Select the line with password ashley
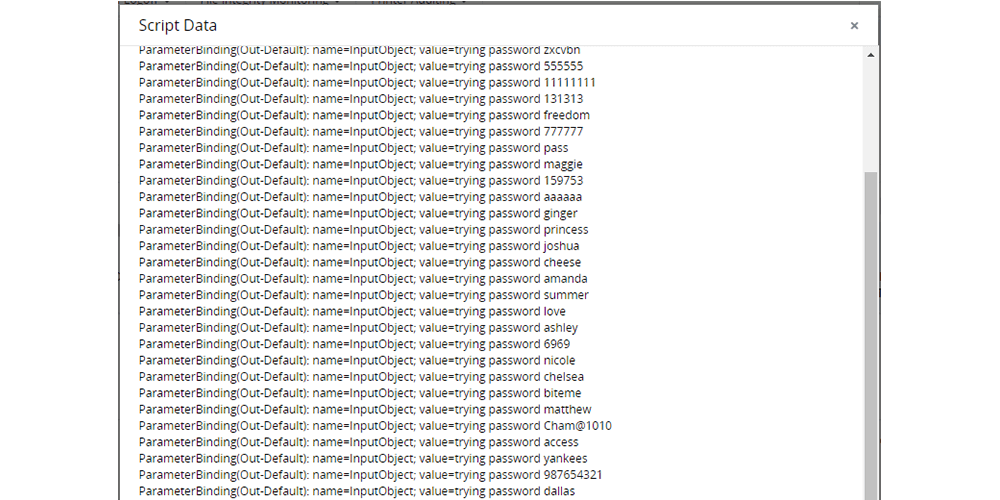 358,328
